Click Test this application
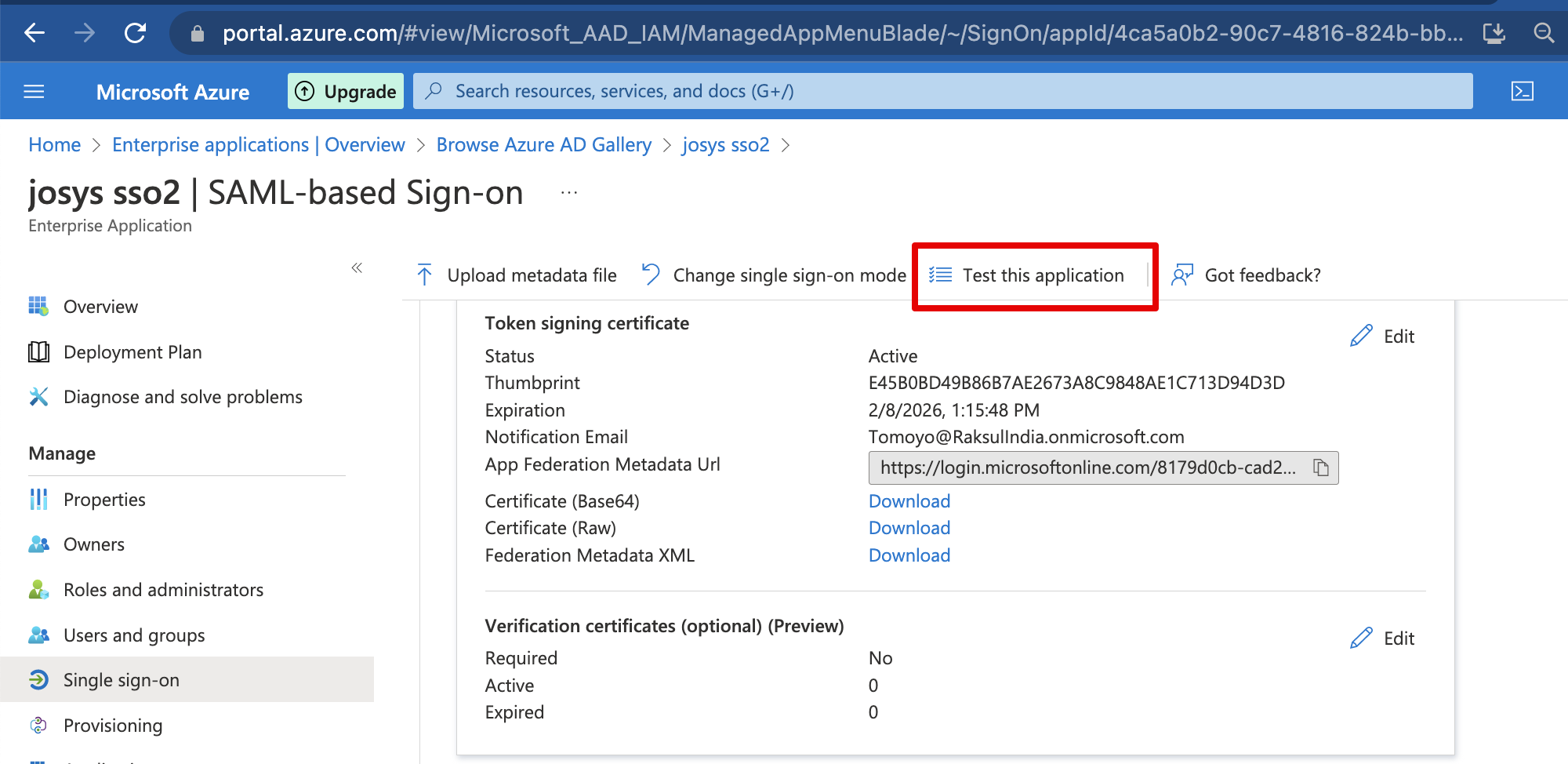The width and height of the screenshot is (1568, 764). coord(1027,275)
